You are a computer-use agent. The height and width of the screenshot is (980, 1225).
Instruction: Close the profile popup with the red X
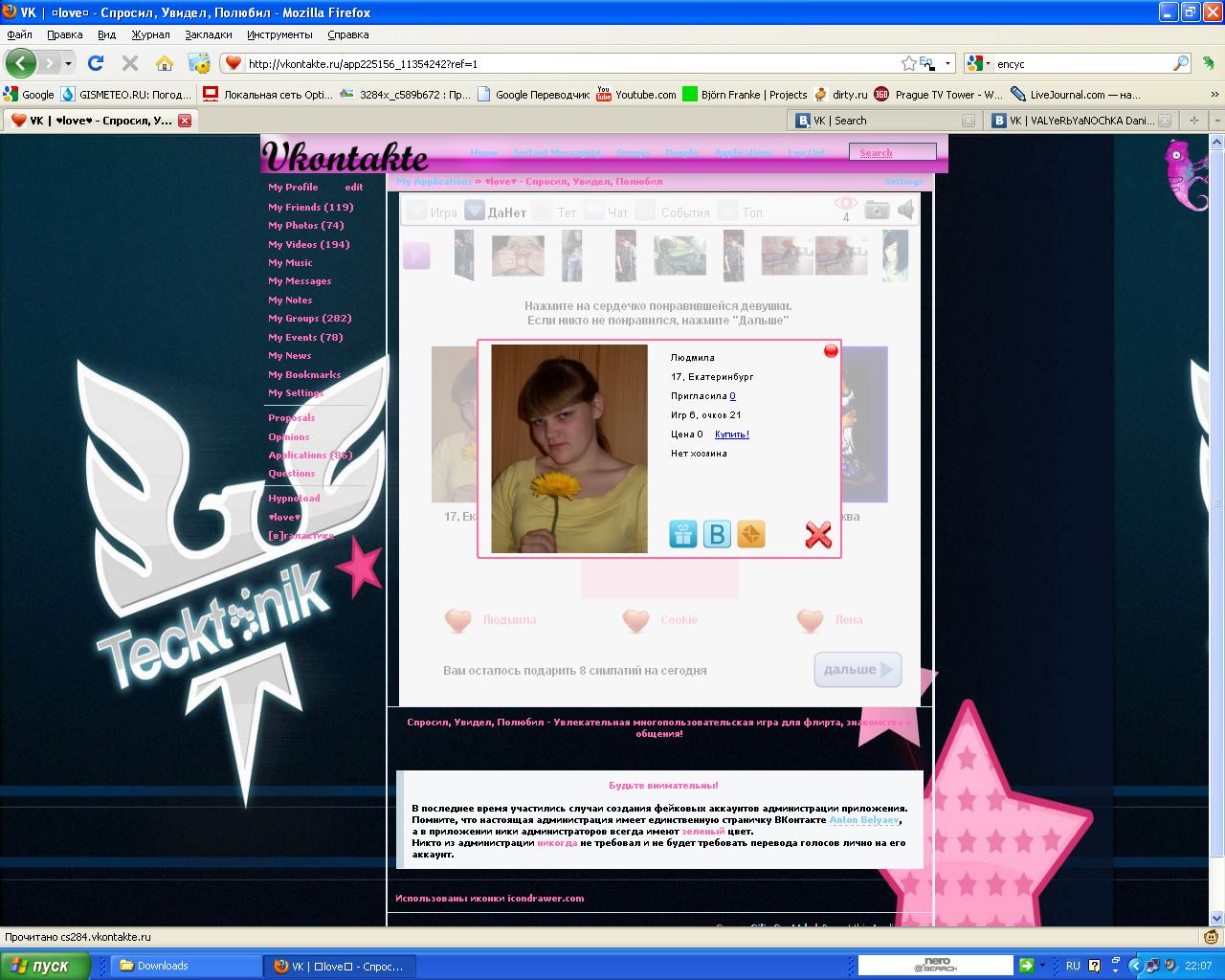point(818,535)
